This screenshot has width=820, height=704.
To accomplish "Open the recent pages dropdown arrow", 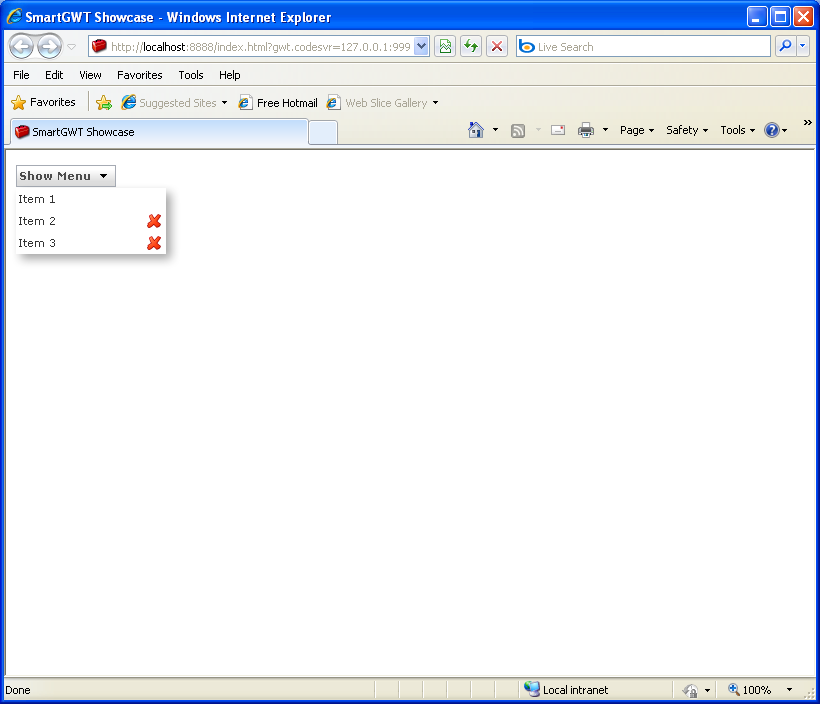I will (72, 47).
